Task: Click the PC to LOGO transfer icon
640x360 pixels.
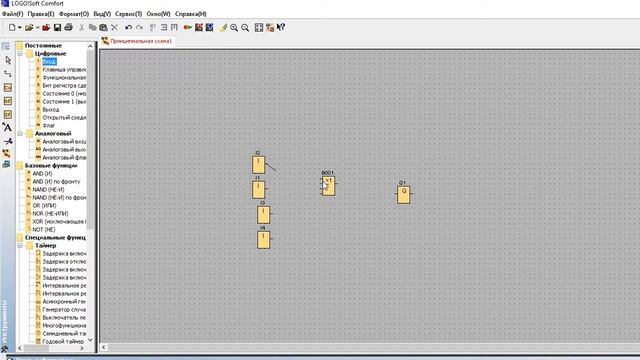Action: point(199,27)
